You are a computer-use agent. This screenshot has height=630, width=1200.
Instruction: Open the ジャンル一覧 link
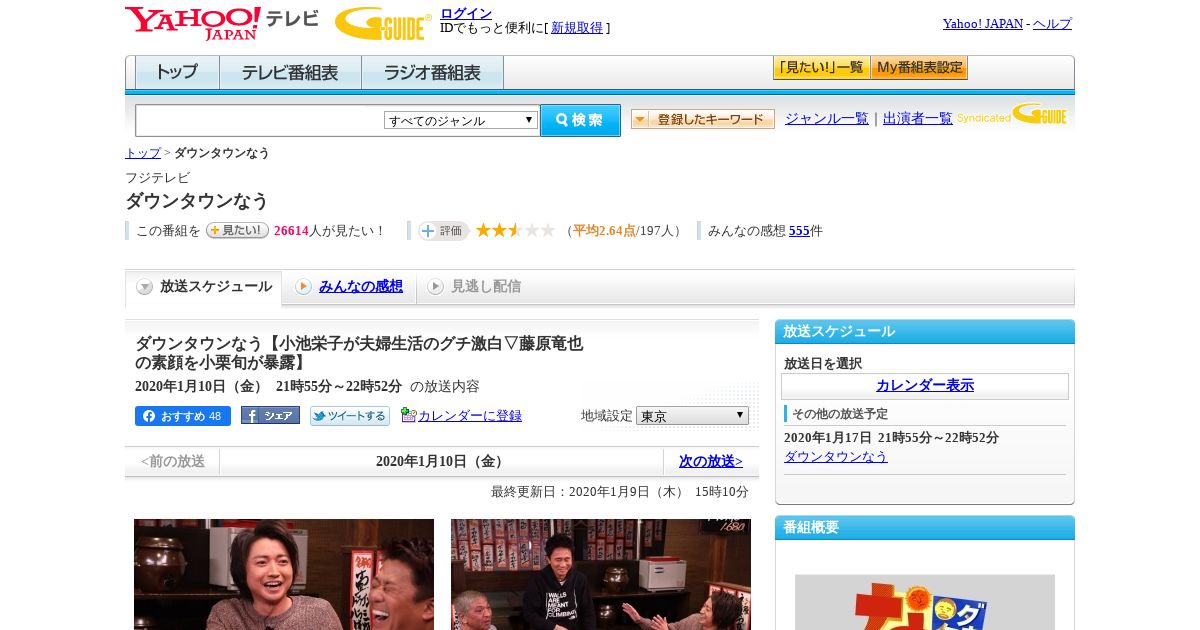click(x=827, y=119)
